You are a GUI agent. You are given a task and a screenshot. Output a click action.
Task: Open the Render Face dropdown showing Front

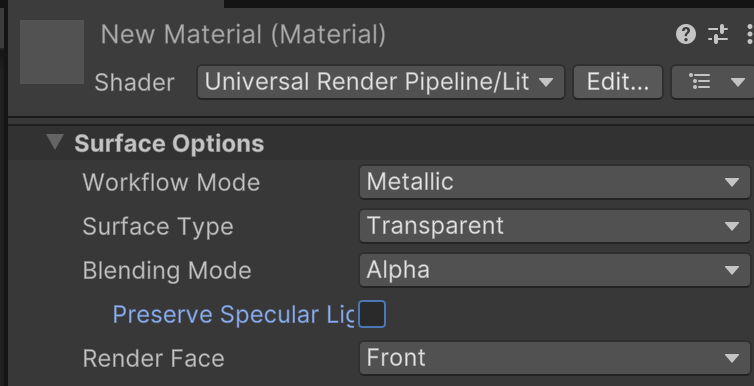click(x=554, y=358)
